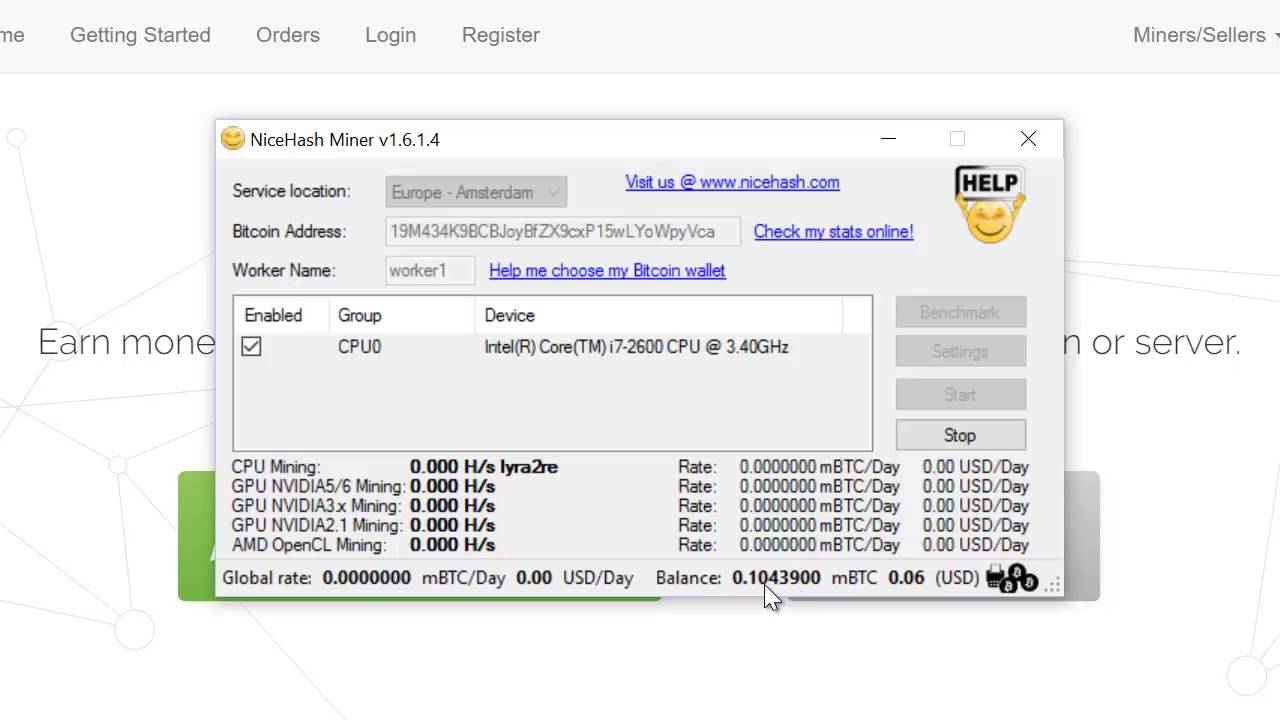Image resolution: width=1280 pixels, height=720 pixels.
Task: Click the GPU NVIDIA2.1 Mining label
Action: tap(316, 525)
